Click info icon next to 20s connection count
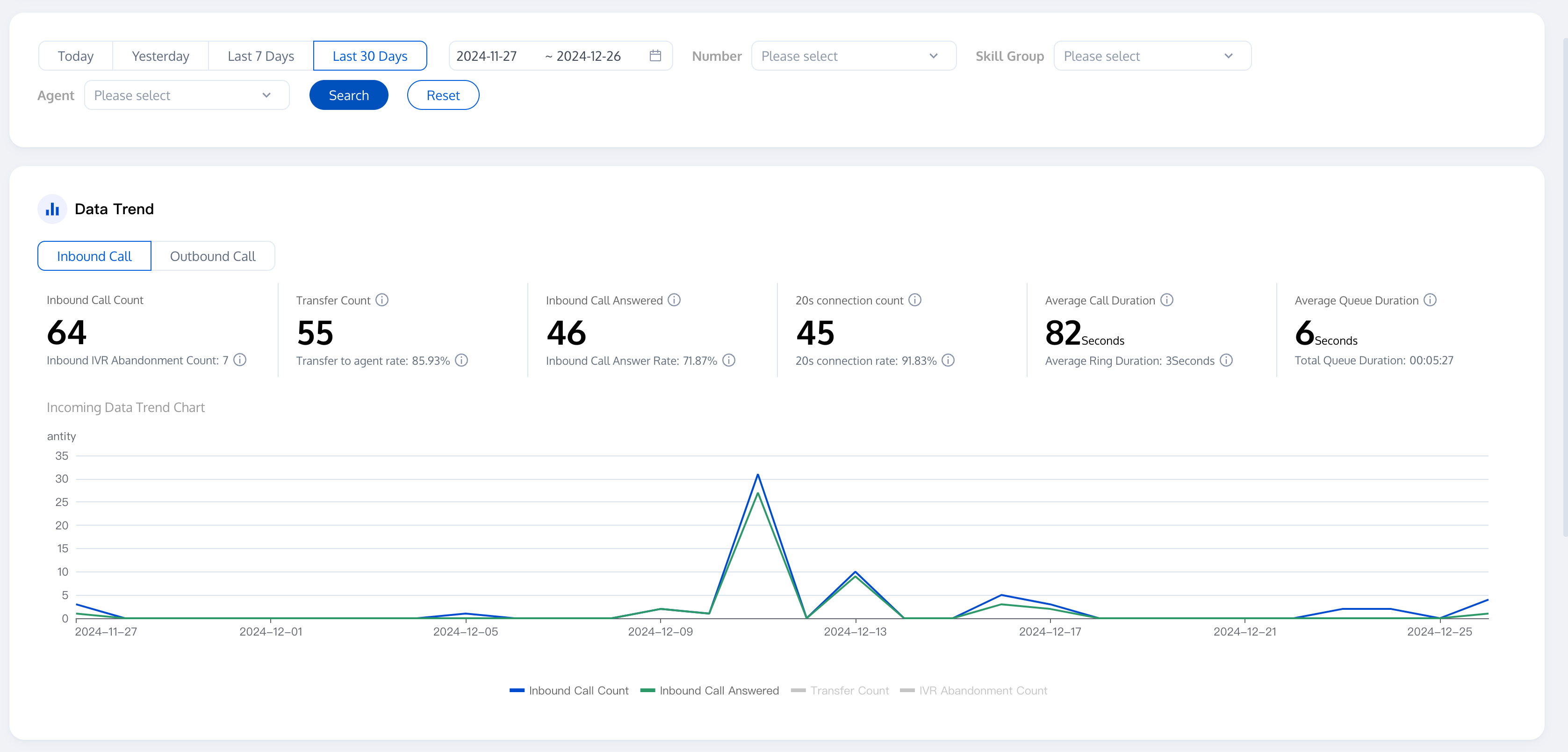Screen dimensions: 1568x752 (x=914, y=300)
